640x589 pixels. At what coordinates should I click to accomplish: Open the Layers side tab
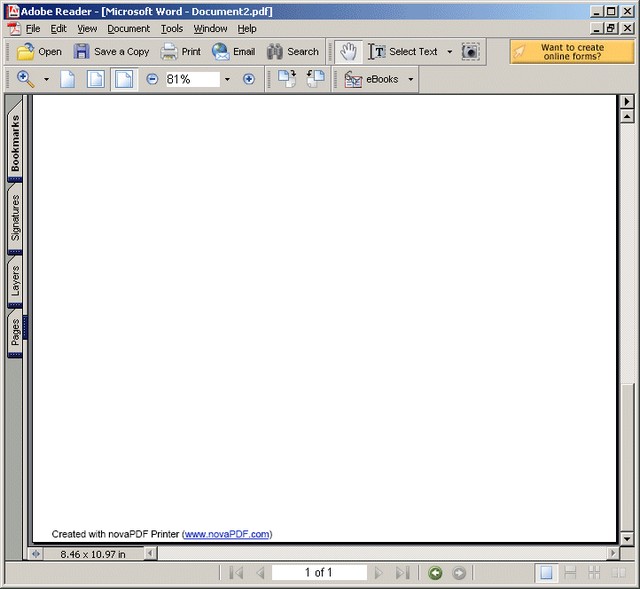click(15, 281)
